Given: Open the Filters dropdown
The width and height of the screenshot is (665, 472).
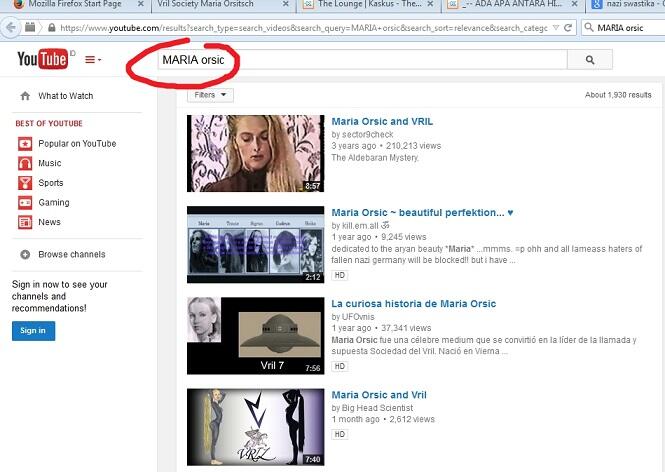Looking at the screenshot, I should tap(210, 95).
